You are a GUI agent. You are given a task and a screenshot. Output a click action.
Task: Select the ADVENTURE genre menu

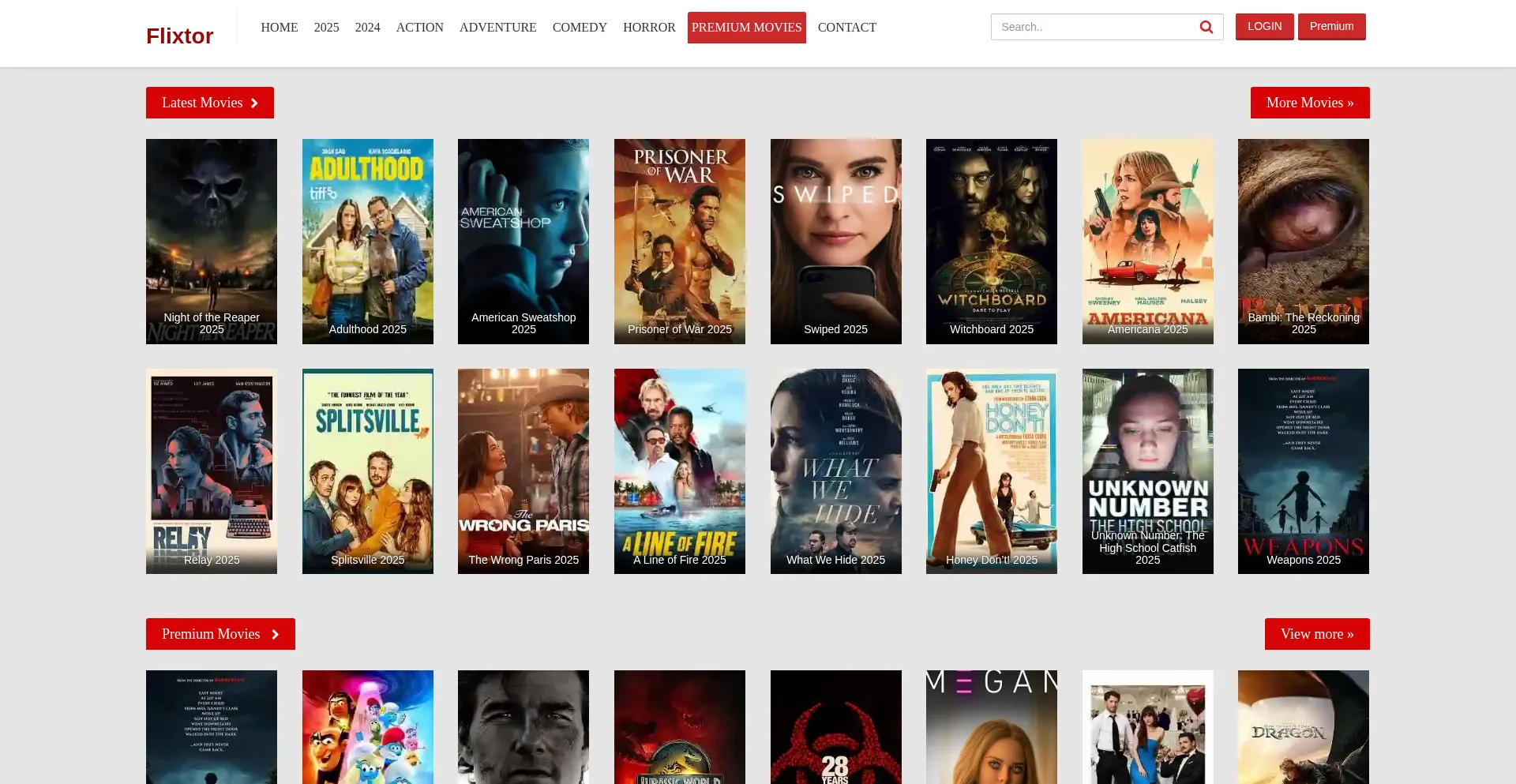tap(498, 28)
